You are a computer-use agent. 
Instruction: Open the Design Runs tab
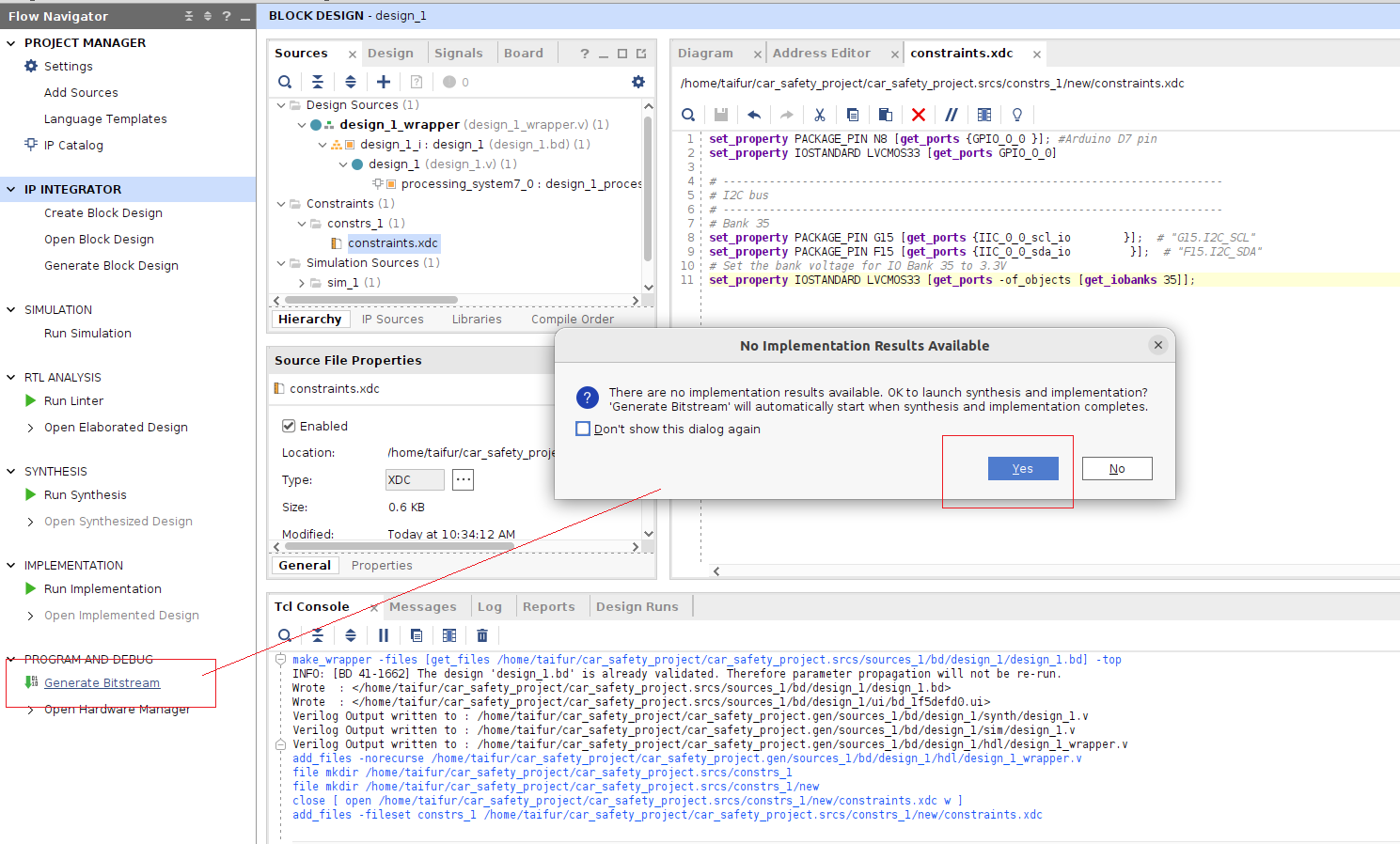[x=637, y=607]
